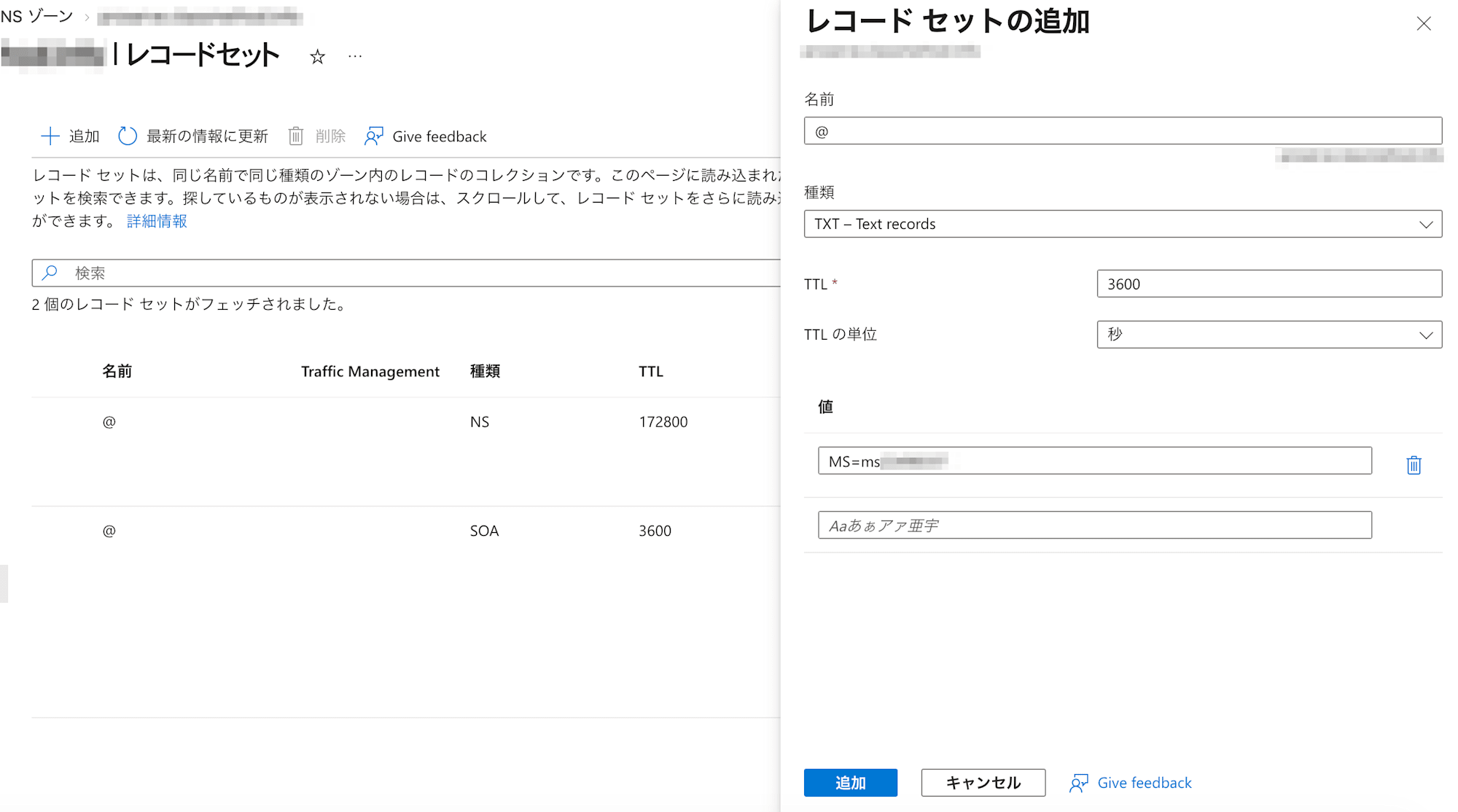
Task: Open the ellipsis more options menu
Action: coord(355,56)
